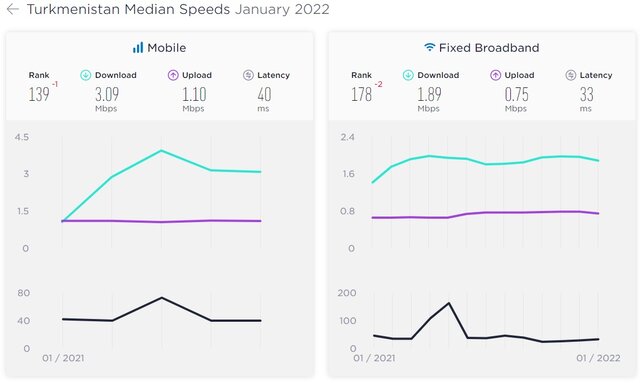This screenshot has width=640, height=383.
Task: Click the purple broadband upload line
Action: click(x=485, y=213)
